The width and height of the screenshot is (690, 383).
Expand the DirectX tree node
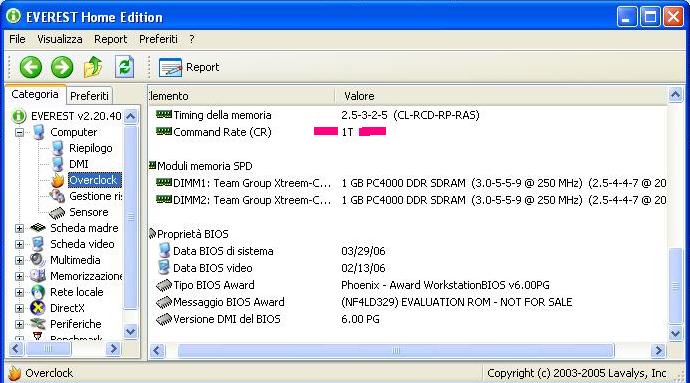[x=19, y=308]
